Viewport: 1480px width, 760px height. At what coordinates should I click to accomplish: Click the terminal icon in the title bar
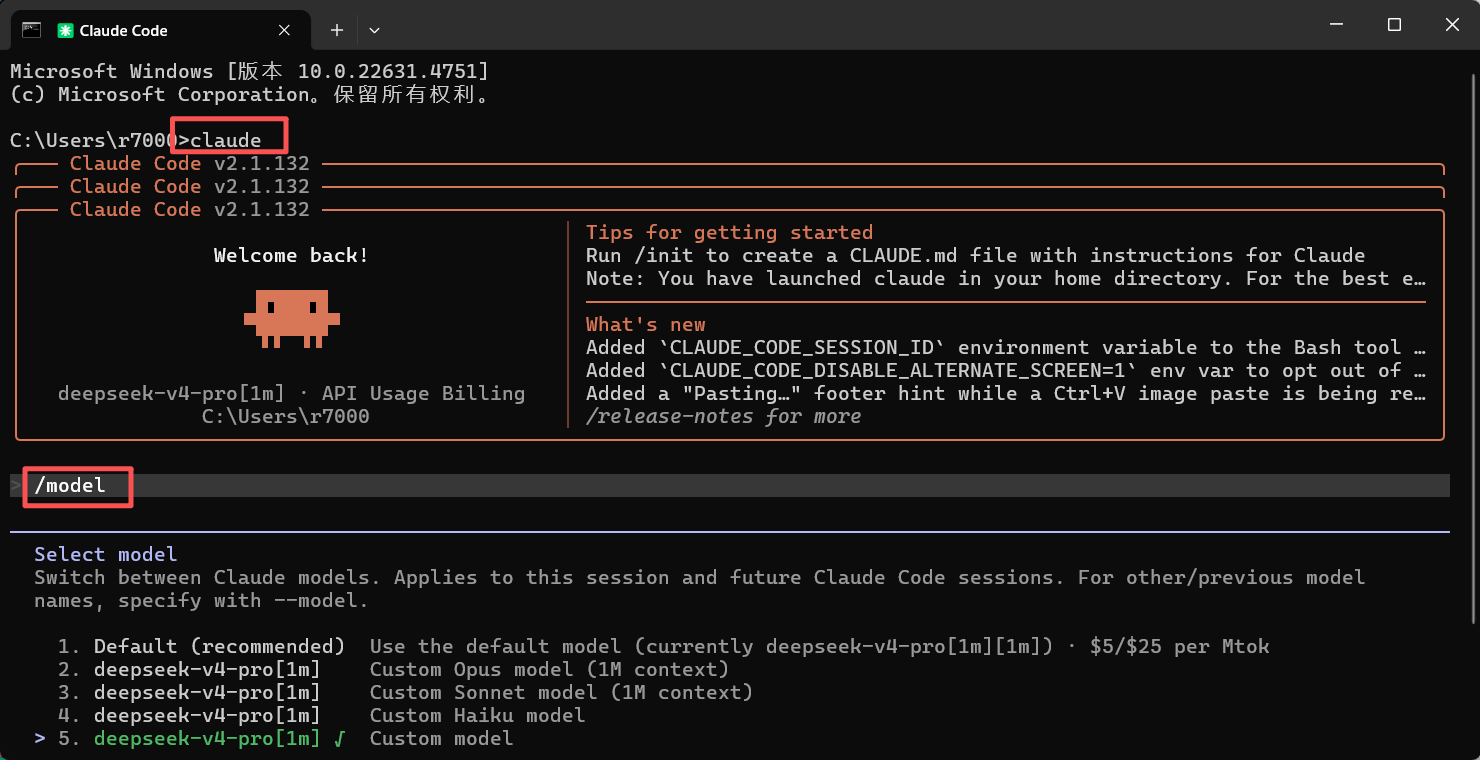(31, 30)
